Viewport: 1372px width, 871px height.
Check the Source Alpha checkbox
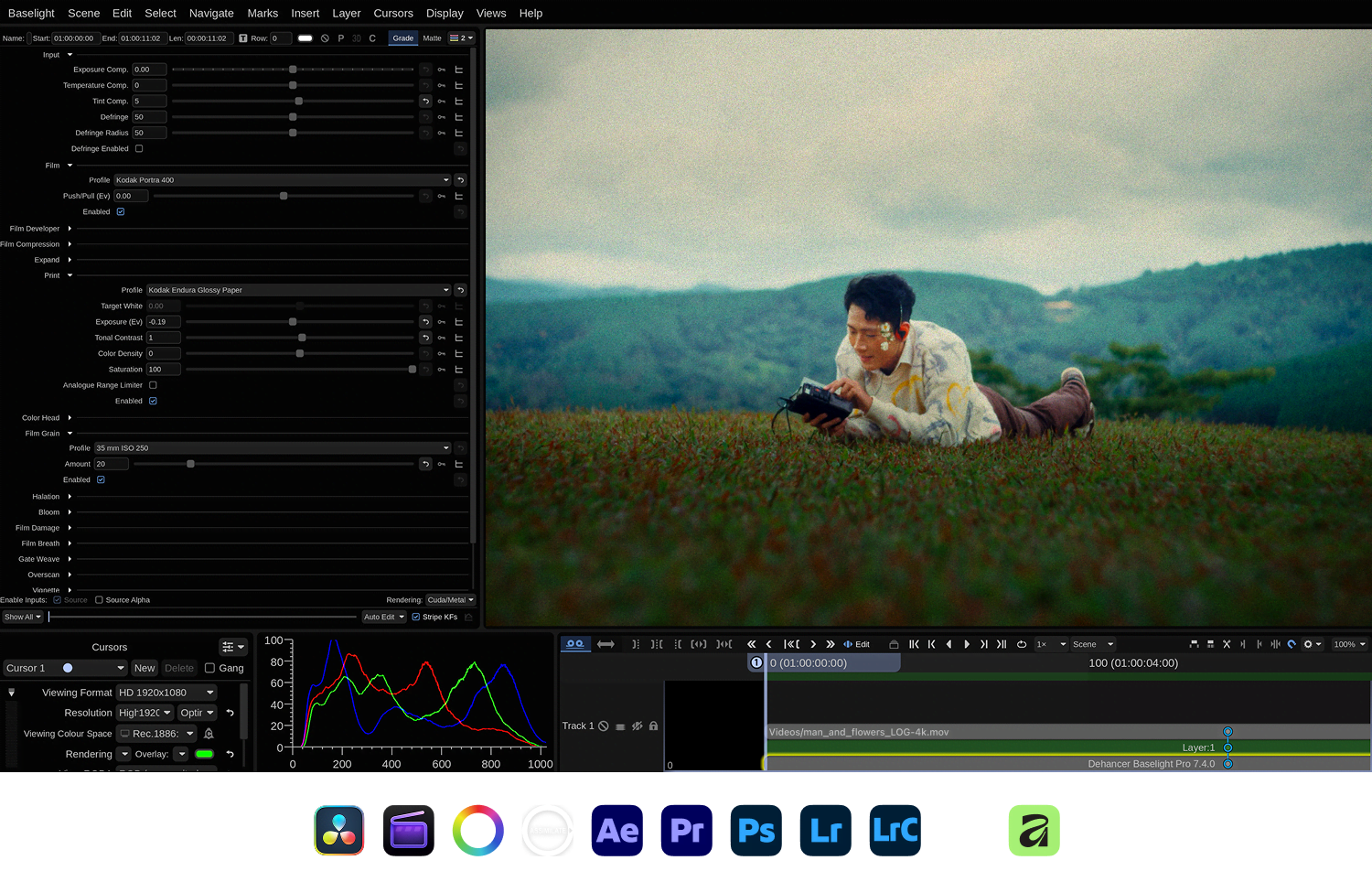pos(99,600)
